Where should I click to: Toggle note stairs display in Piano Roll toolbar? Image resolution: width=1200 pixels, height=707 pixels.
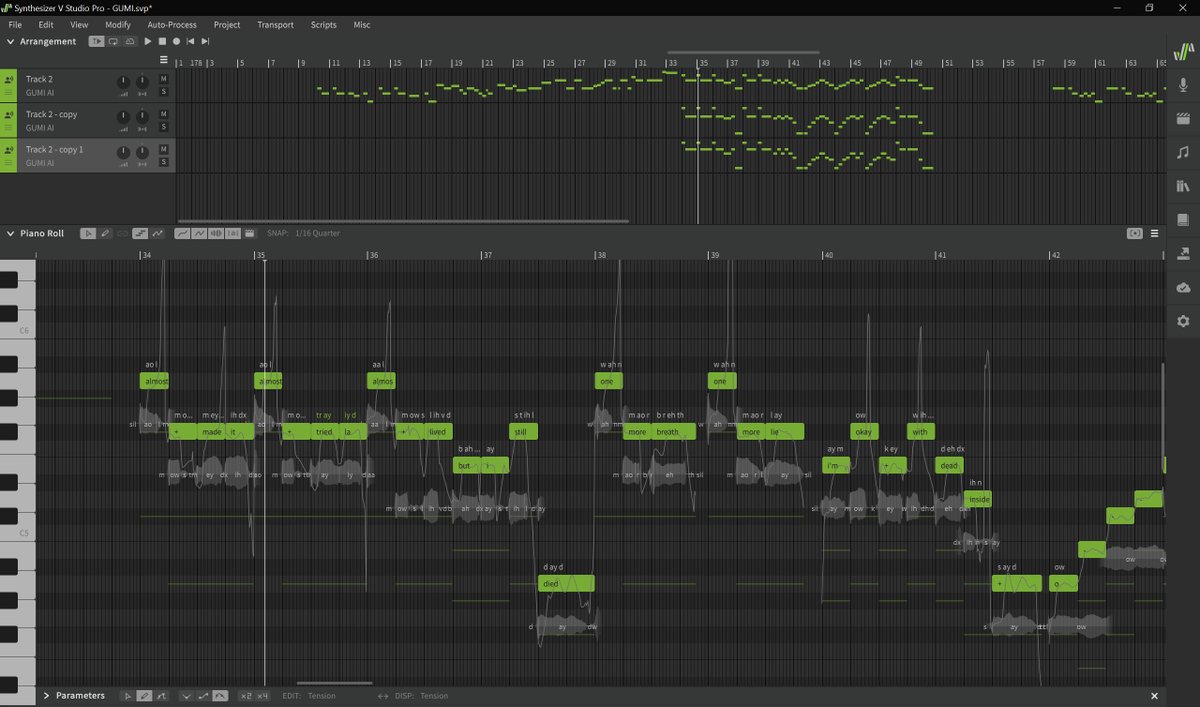pyautogui.click(x=140, y=233)
